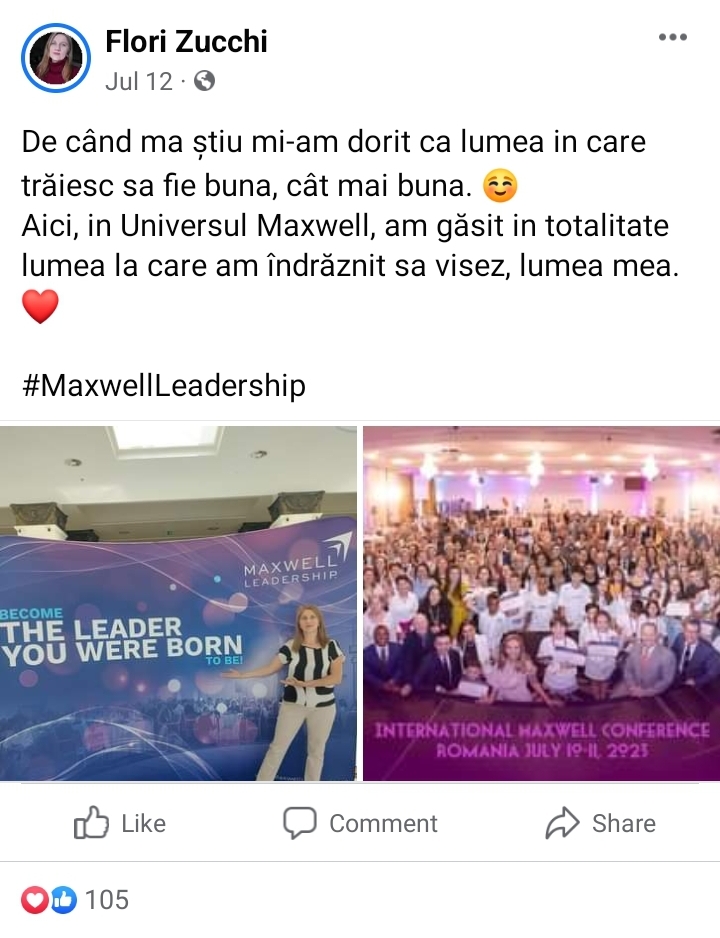The width and height of the screenshot is (720, 938).
Task: Open the three-dot post options menu
Action: tap(673, 37)
